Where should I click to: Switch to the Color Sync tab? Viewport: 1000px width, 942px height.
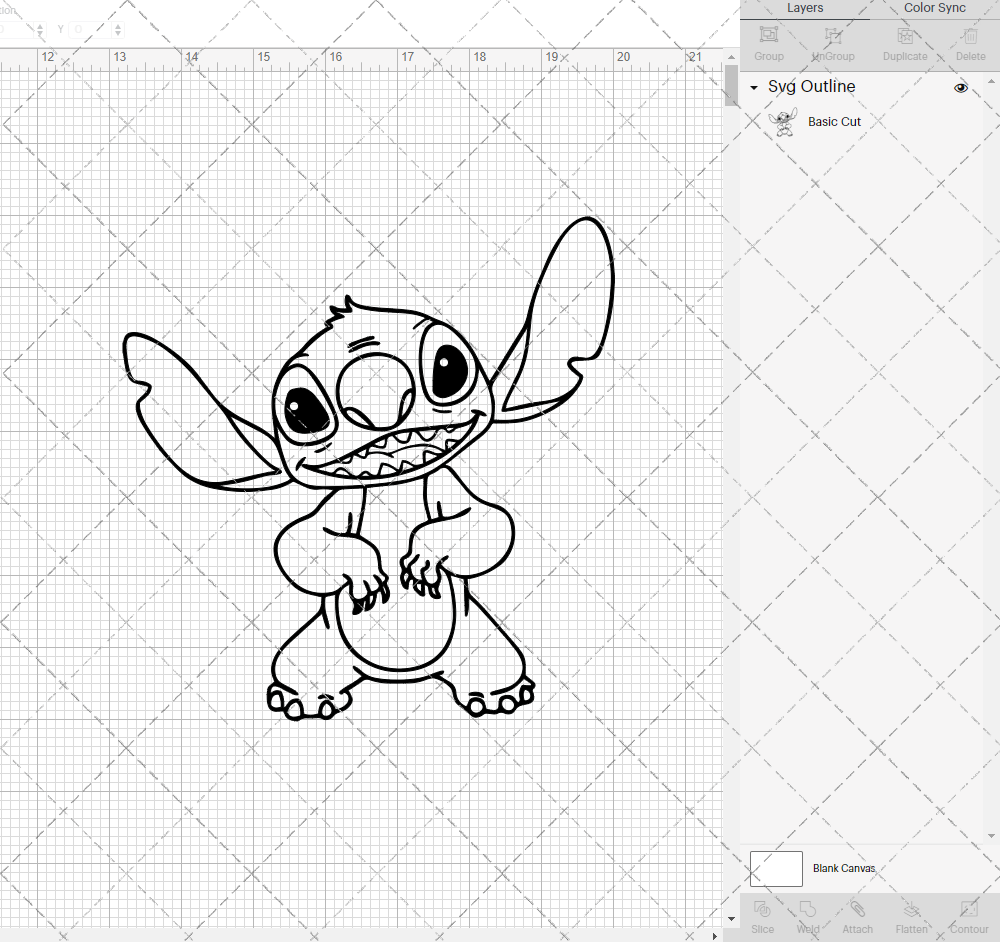[x=934, y=8]
